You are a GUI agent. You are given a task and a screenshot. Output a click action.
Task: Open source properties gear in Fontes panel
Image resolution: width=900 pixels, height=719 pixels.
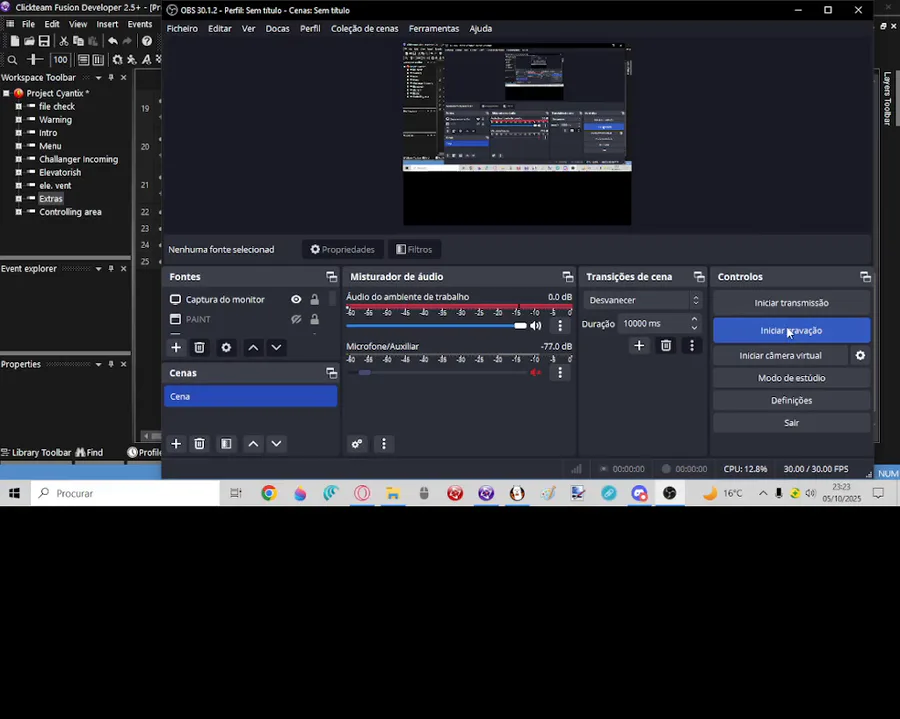click(x=226, y=347)
